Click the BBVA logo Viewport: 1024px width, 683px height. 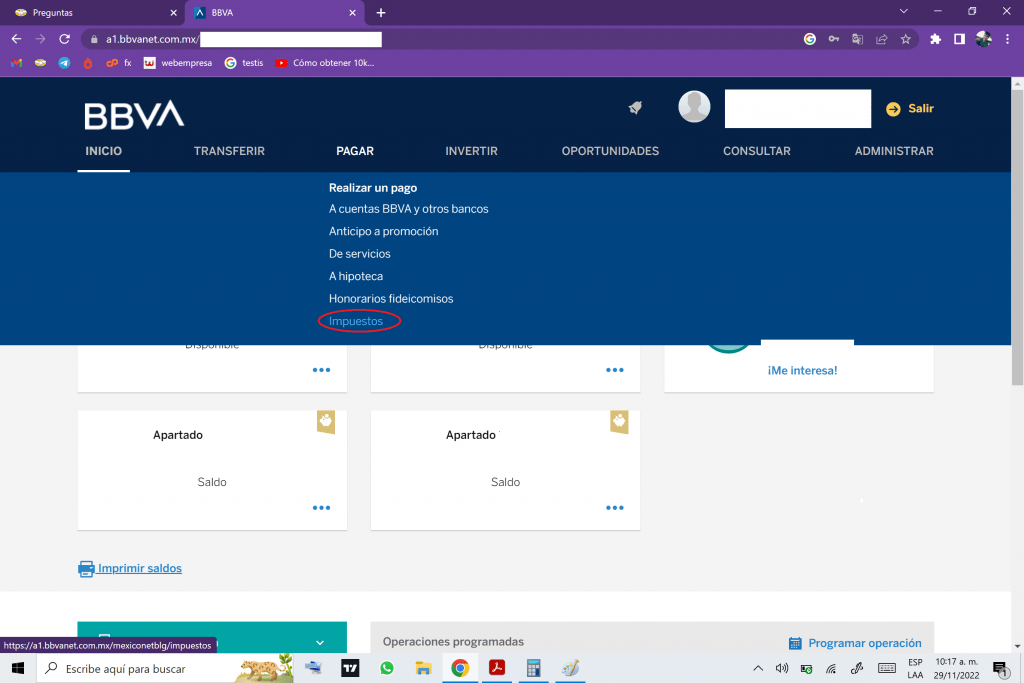[134, 115]
